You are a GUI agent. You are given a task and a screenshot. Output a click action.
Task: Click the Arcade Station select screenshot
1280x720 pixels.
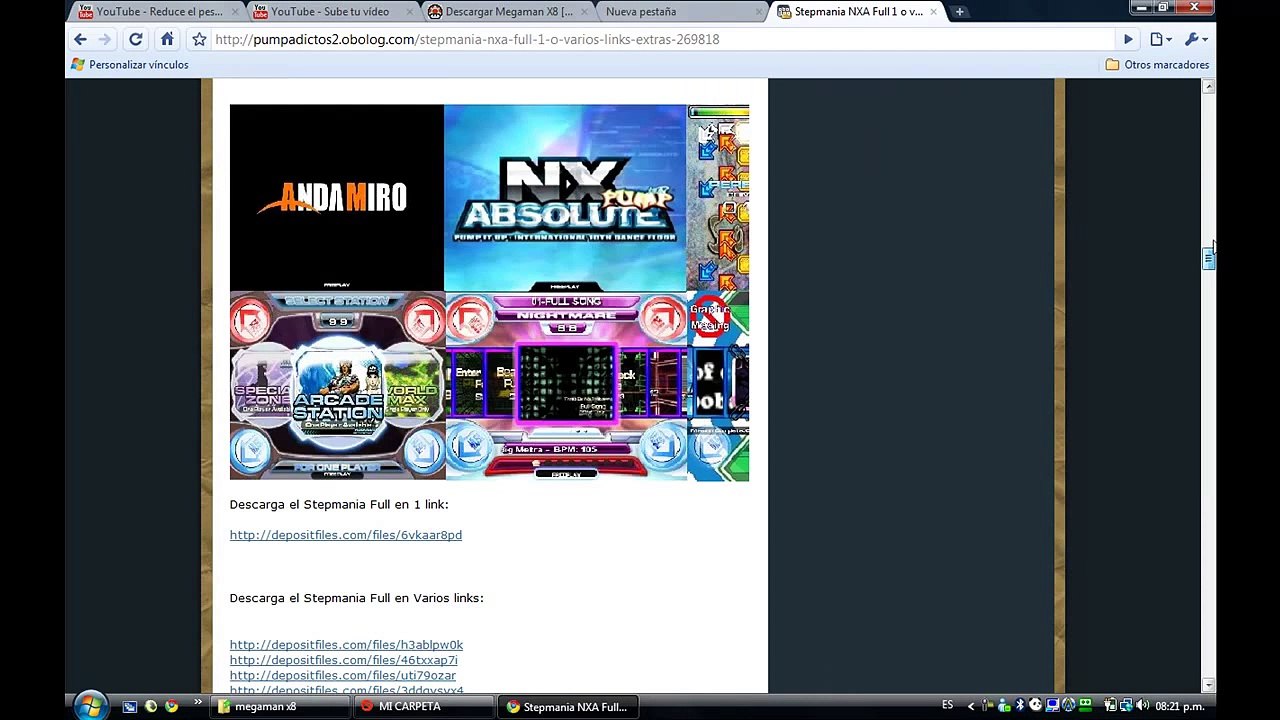click(337, 386)
